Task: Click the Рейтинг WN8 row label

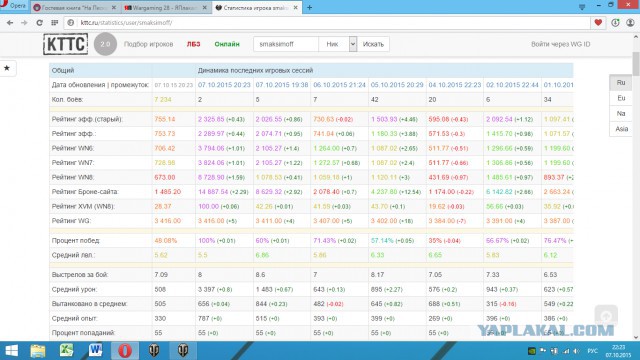Action: 73,177
